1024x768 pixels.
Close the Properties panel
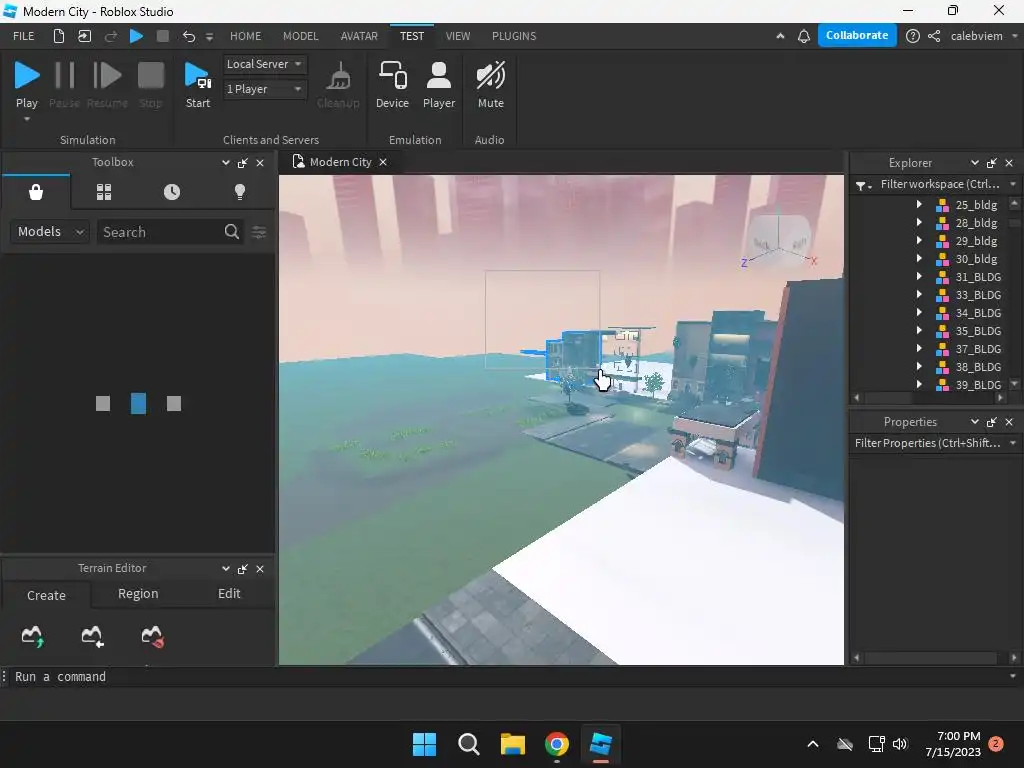pyautogui.click(x=1009, y=422)
